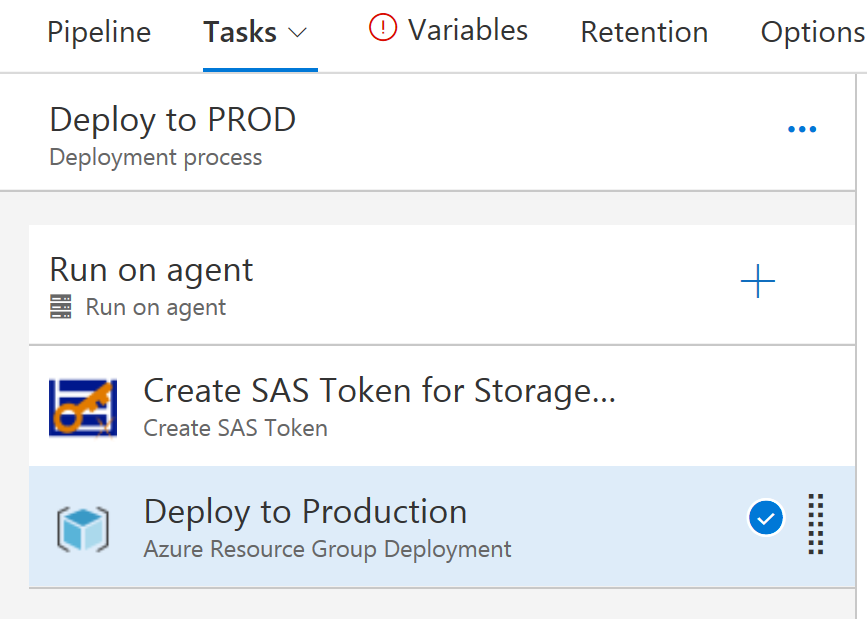The width and height of the screenshot is (867, 619).
Task: Select the Deploy to PROD stage header
Action: coord(172,121)
